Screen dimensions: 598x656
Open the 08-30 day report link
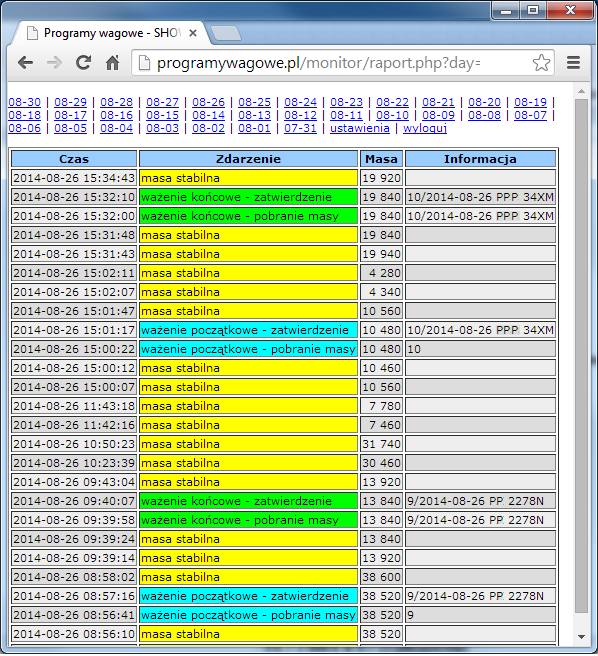pos(24,102)
